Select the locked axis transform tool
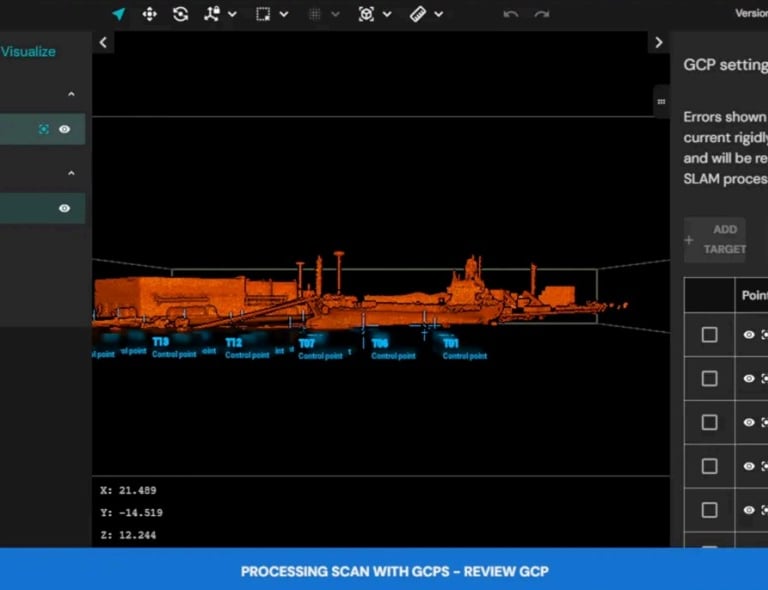The height and width of the screenshot is (590, 768). click(x=212, y=14)
